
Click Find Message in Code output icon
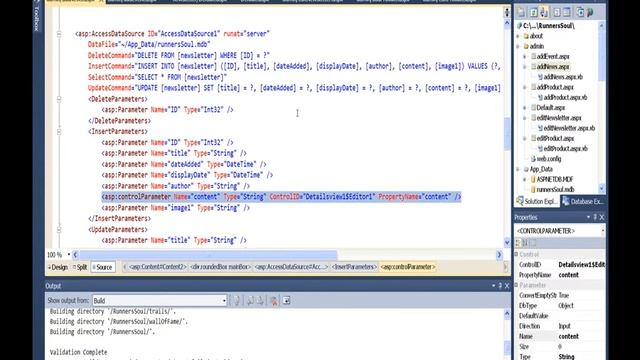(x=236, y=301)
